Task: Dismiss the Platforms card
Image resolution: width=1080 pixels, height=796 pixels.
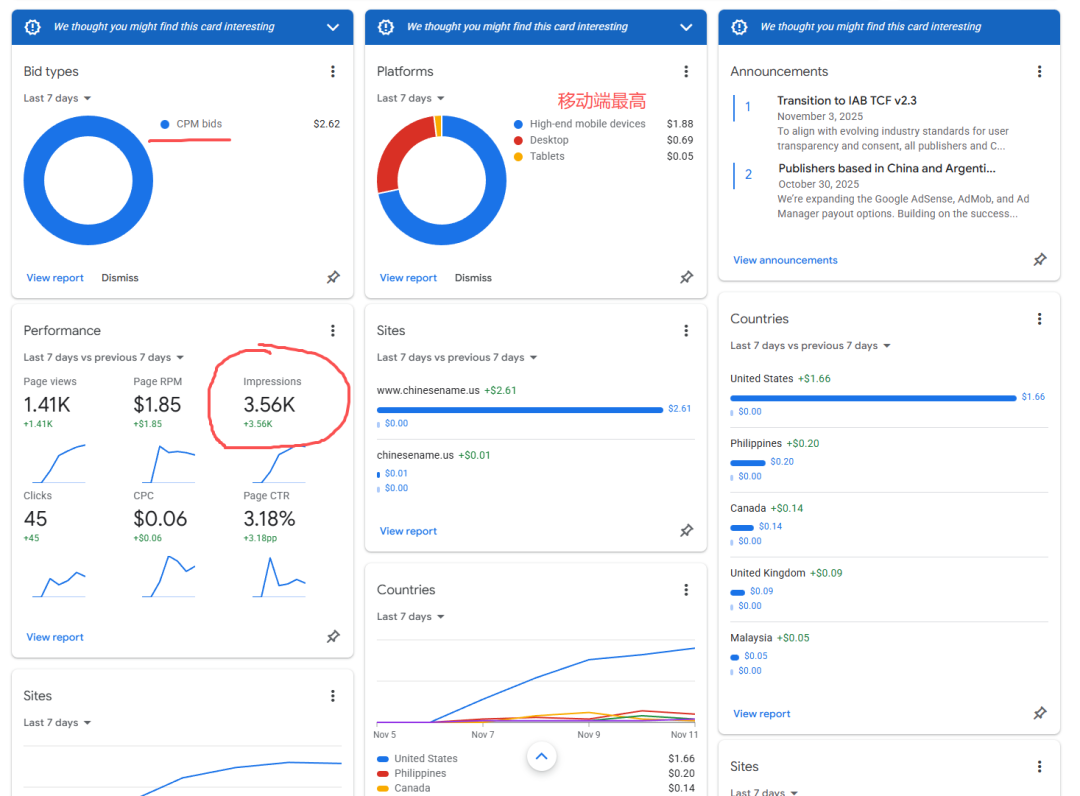Action: point(473,278)
